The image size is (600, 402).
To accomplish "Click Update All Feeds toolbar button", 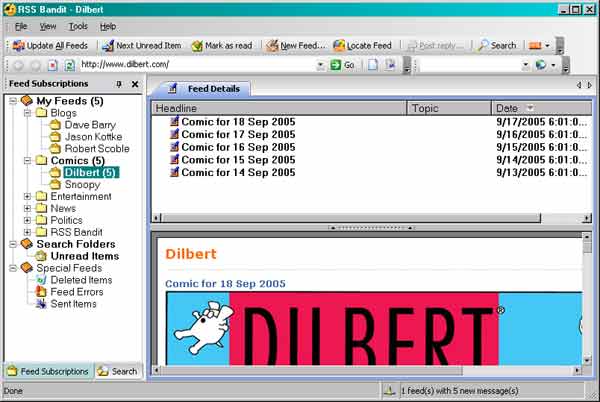I will 50,46.
